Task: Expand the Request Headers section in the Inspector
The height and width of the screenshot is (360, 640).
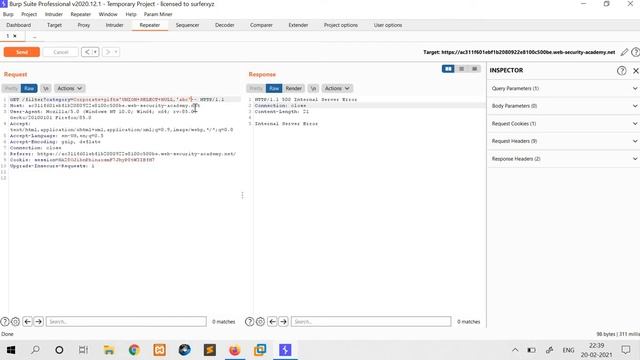Action: click(563, 141)
